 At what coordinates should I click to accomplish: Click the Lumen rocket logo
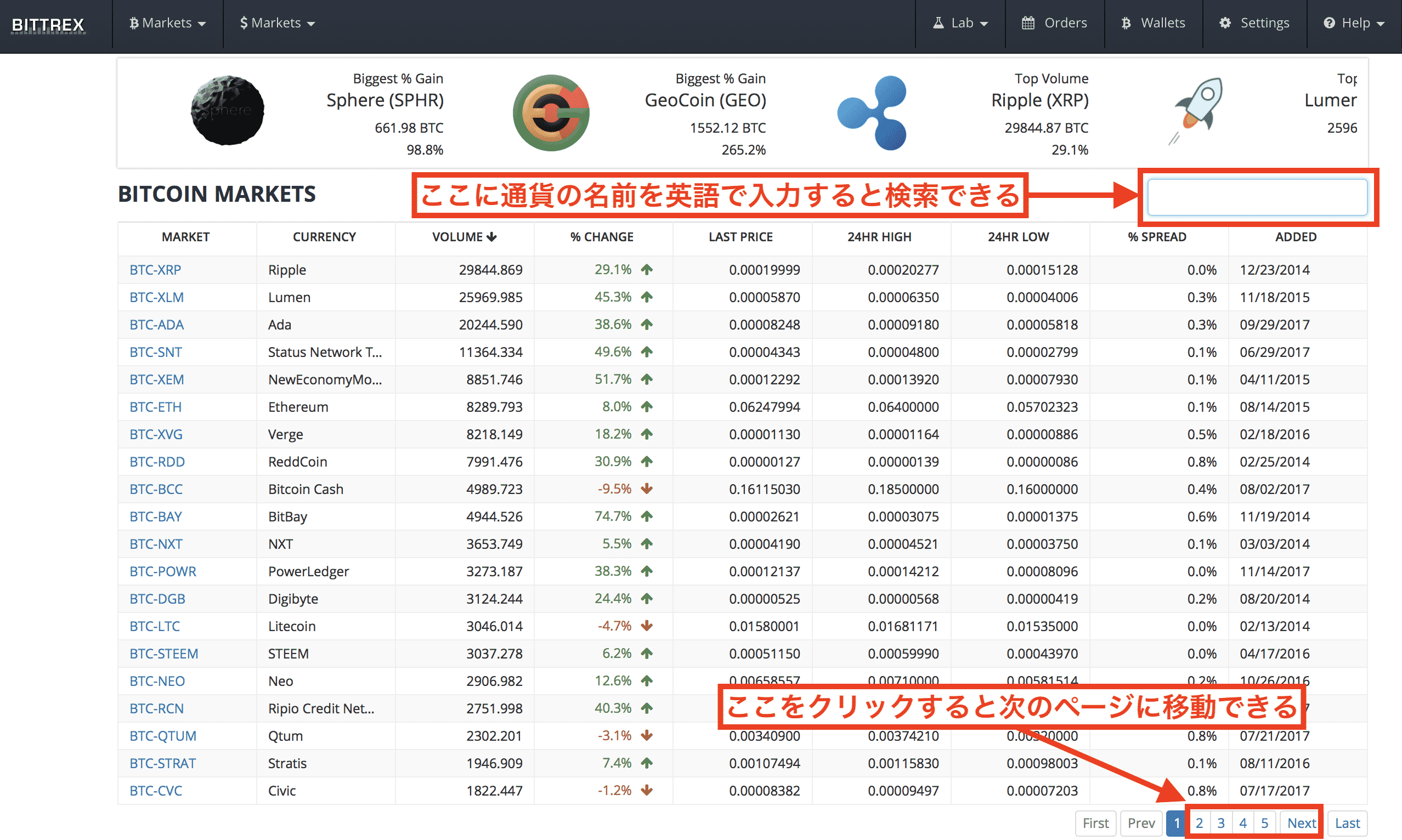(1195, 110)
